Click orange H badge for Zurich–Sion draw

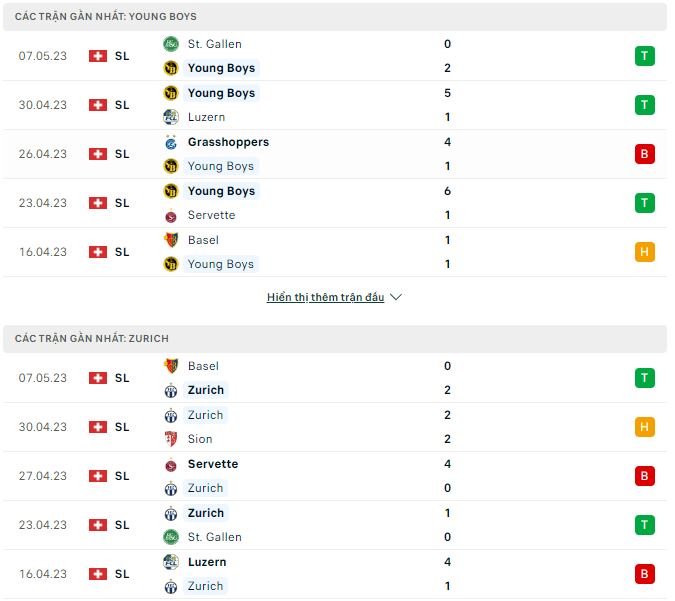coord(645,427)
